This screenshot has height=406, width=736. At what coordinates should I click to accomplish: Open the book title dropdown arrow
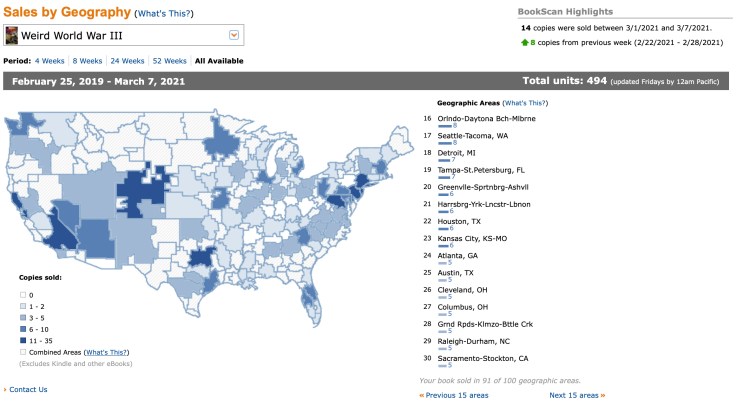click(234, 36)
